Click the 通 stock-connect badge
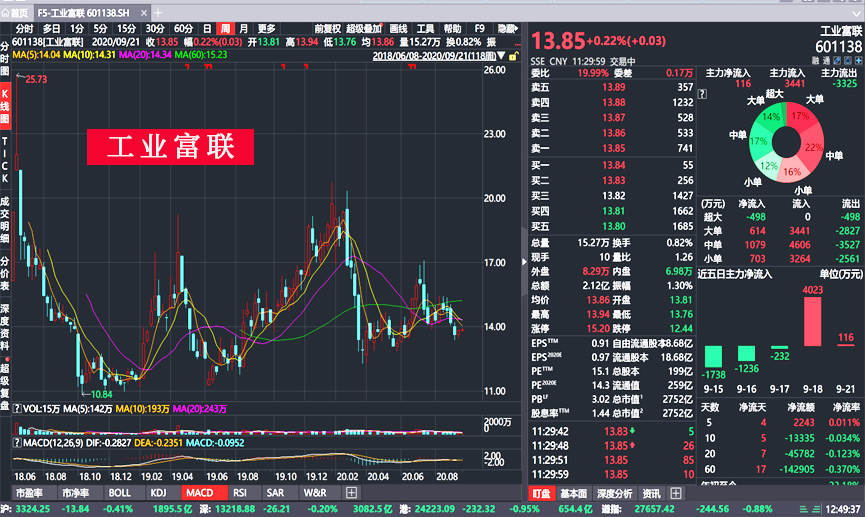The image size is (865, 517). click(x=826, y=61)
